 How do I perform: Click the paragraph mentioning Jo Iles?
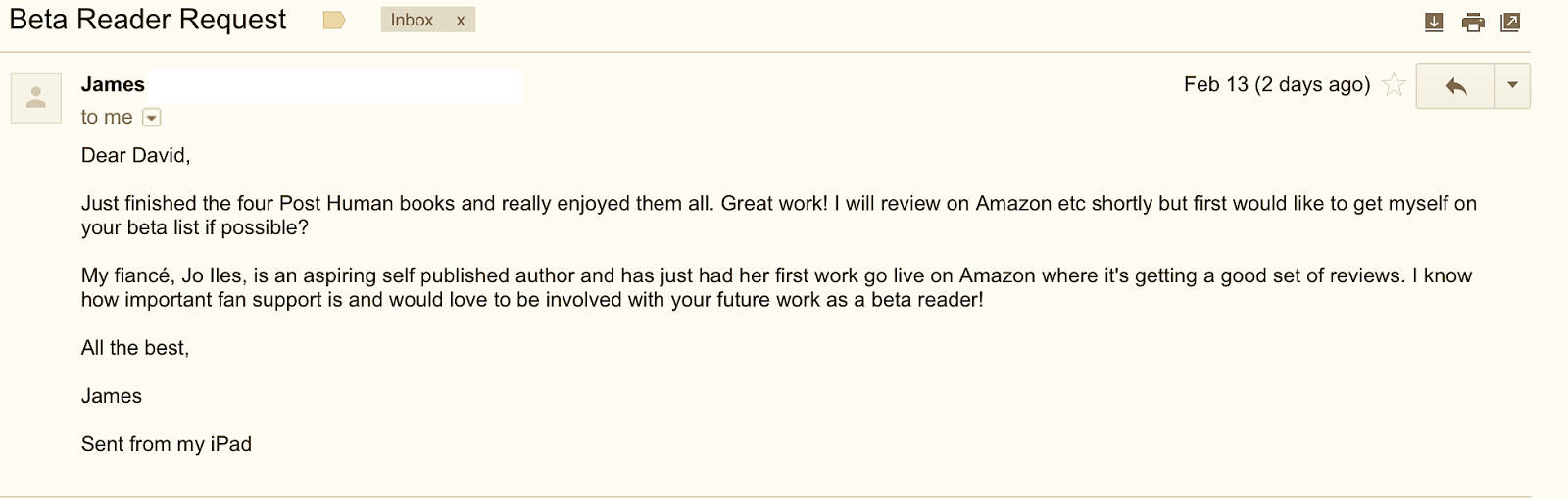(776, 288)
